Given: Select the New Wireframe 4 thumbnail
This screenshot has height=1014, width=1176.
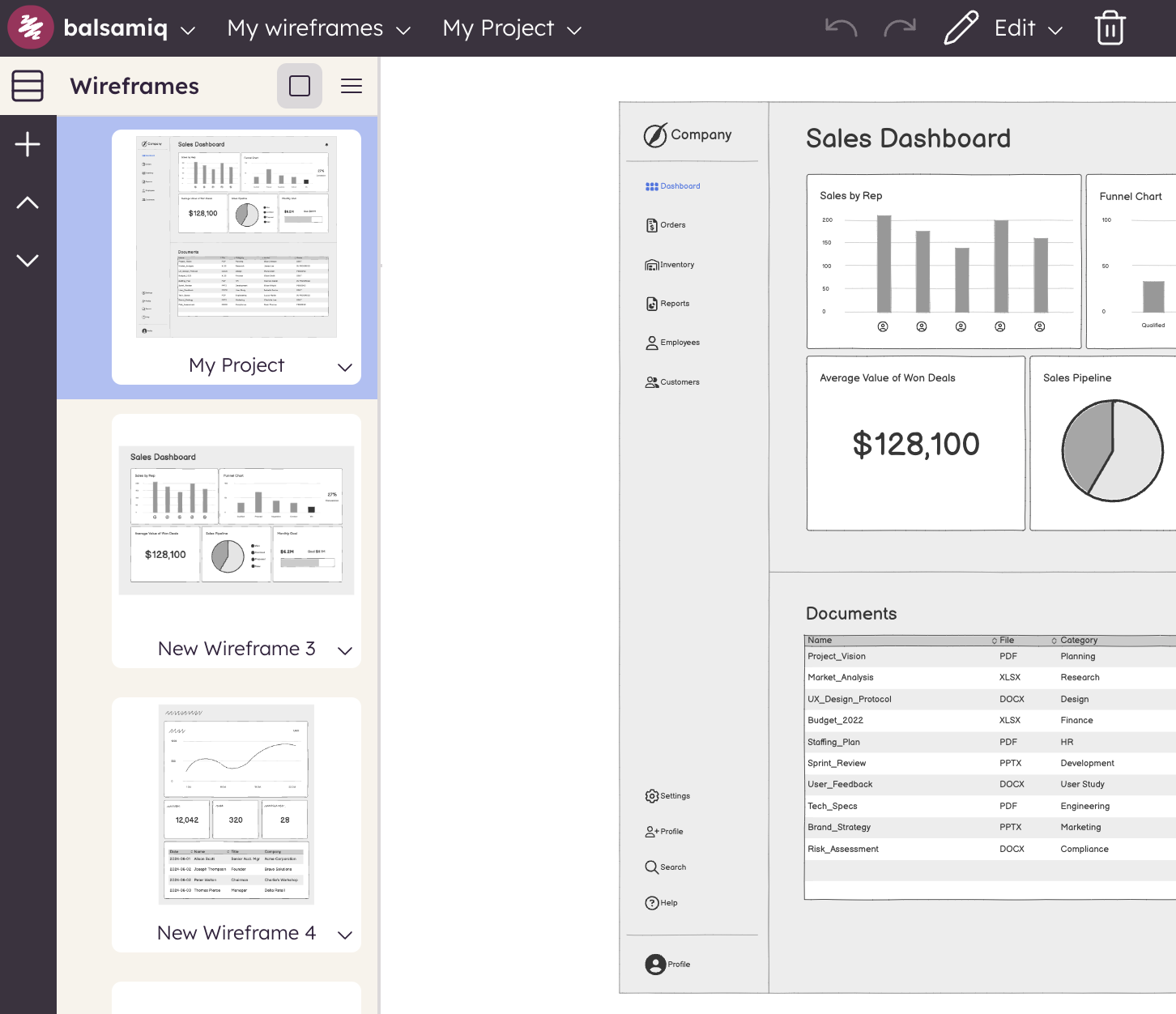Looking at the screenshot, I should click(236, 804).
